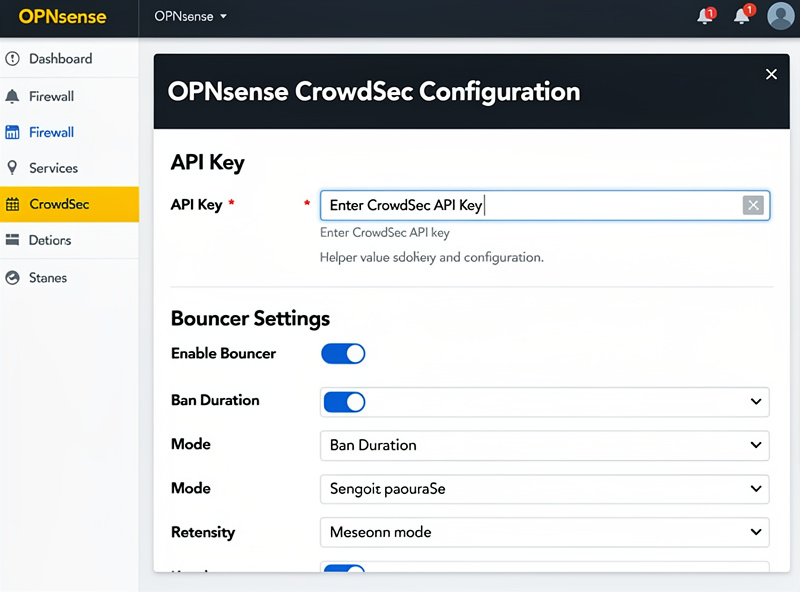Open the blue Firewall sidebar item

click(x=69, y=133)
